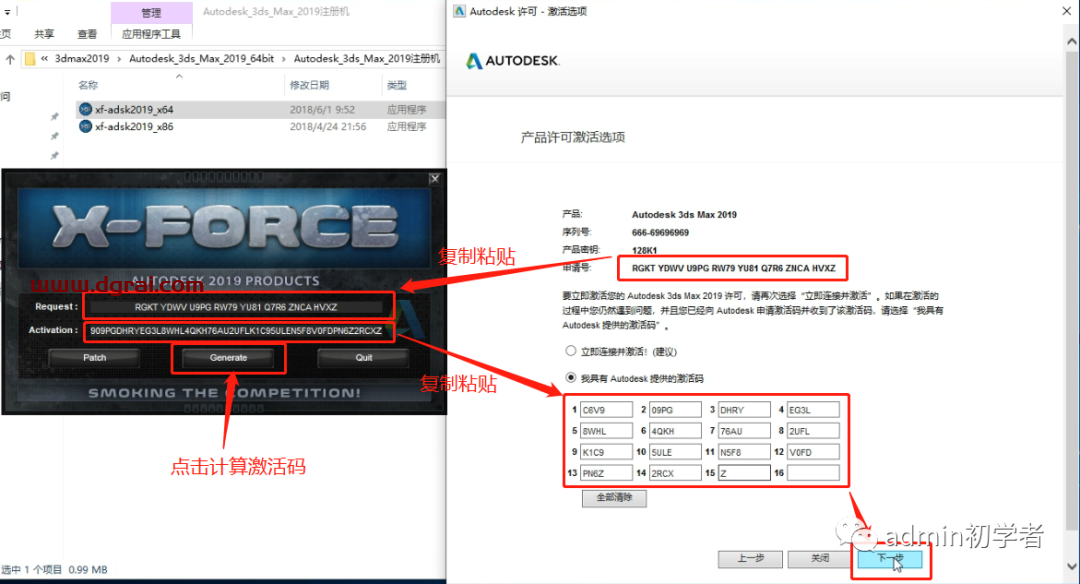
Task: Click the xf-adsk2019_x86 application icon
Action: (x=85, y=127)
